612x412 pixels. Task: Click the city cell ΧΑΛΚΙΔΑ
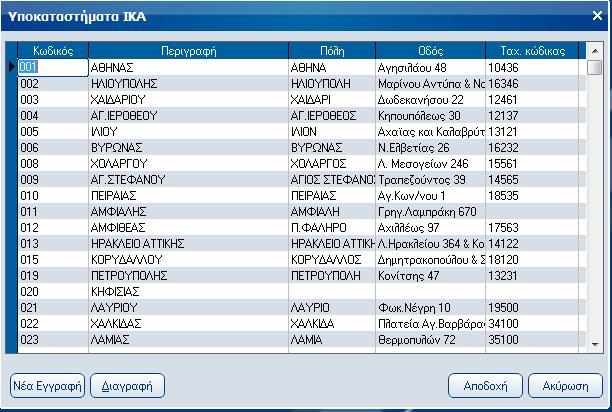(332, 323)
